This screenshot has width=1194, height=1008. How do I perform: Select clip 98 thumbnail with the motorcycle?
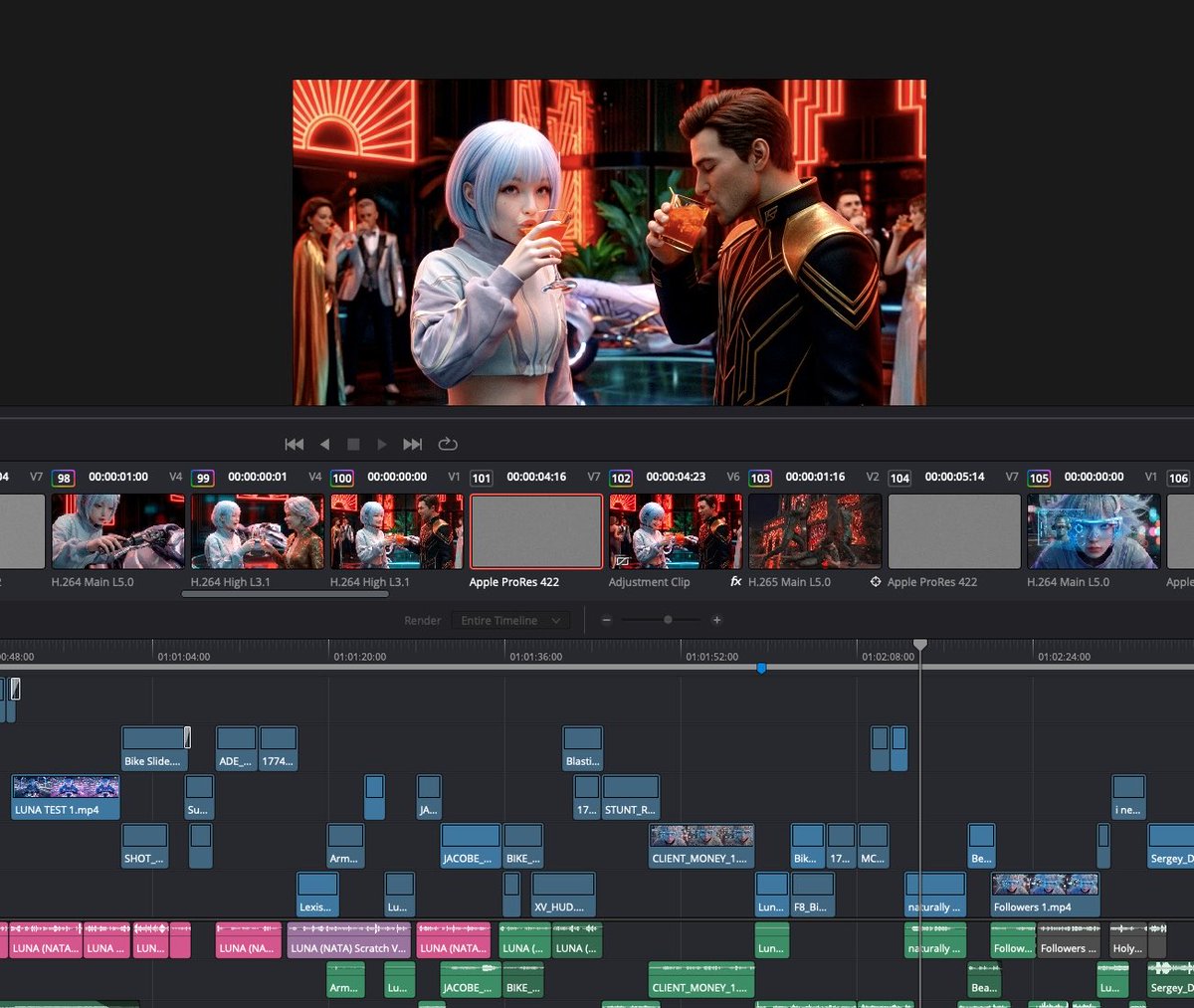118,531
